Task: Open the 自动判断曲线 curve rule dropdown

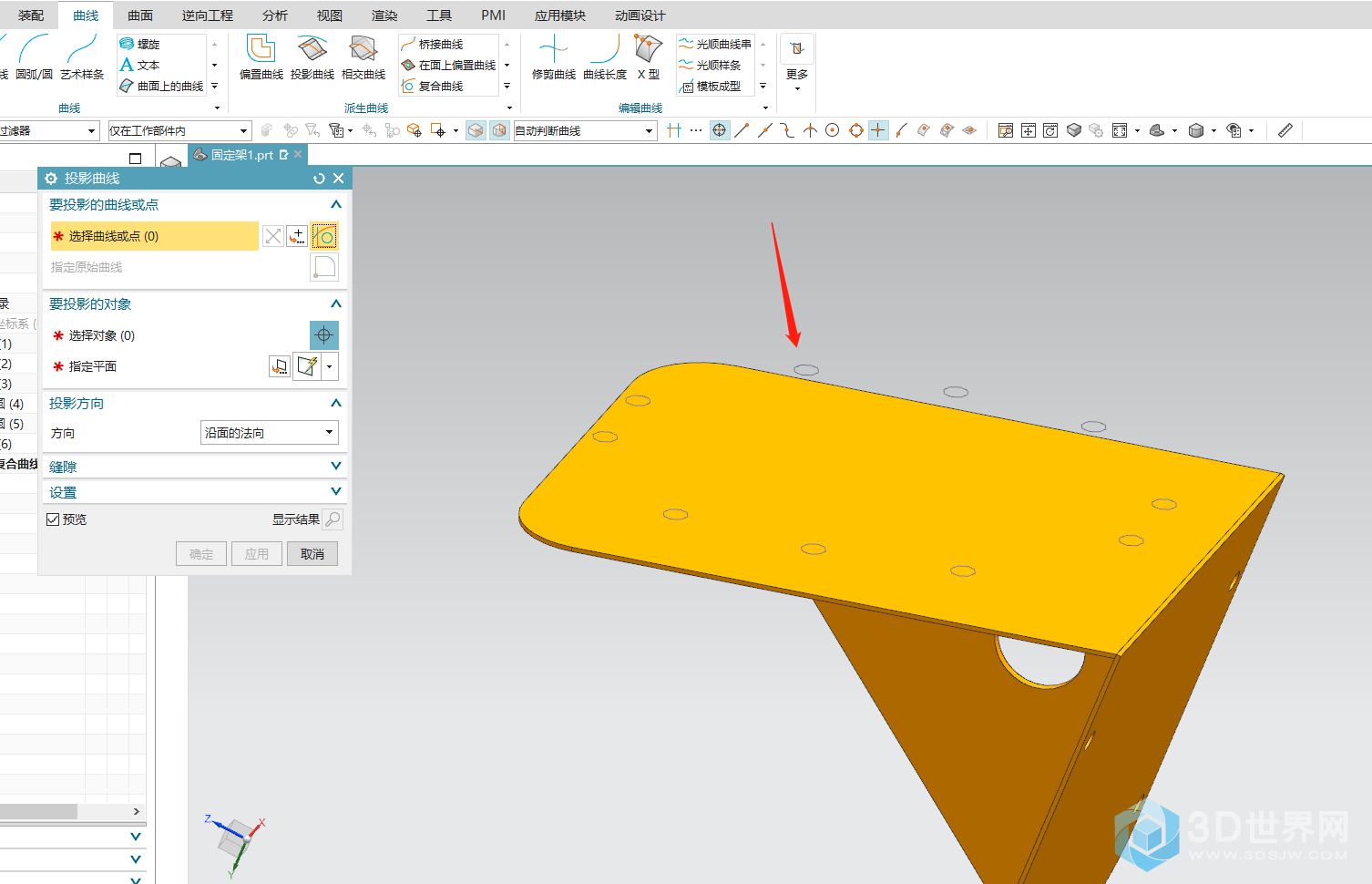Action: click(x=585, y=130)
